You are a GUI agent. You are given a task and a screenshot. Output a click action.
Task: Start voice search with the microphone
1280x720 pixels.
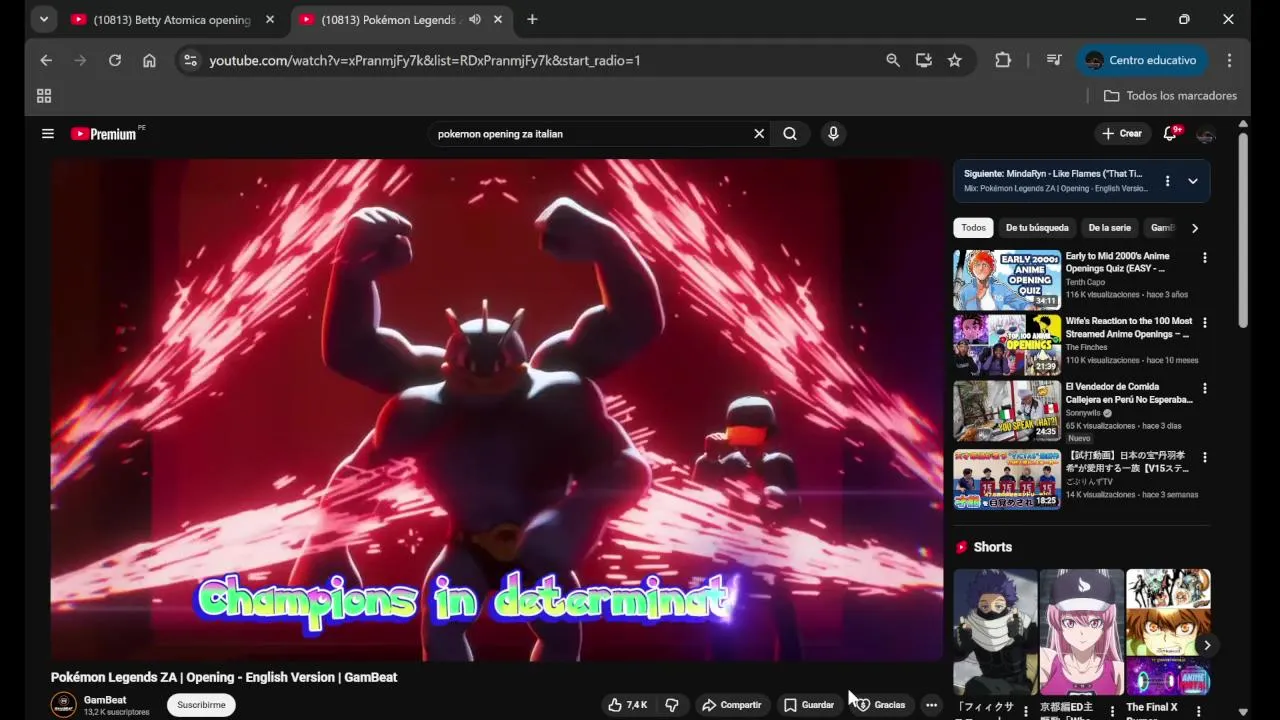[833, 133]
